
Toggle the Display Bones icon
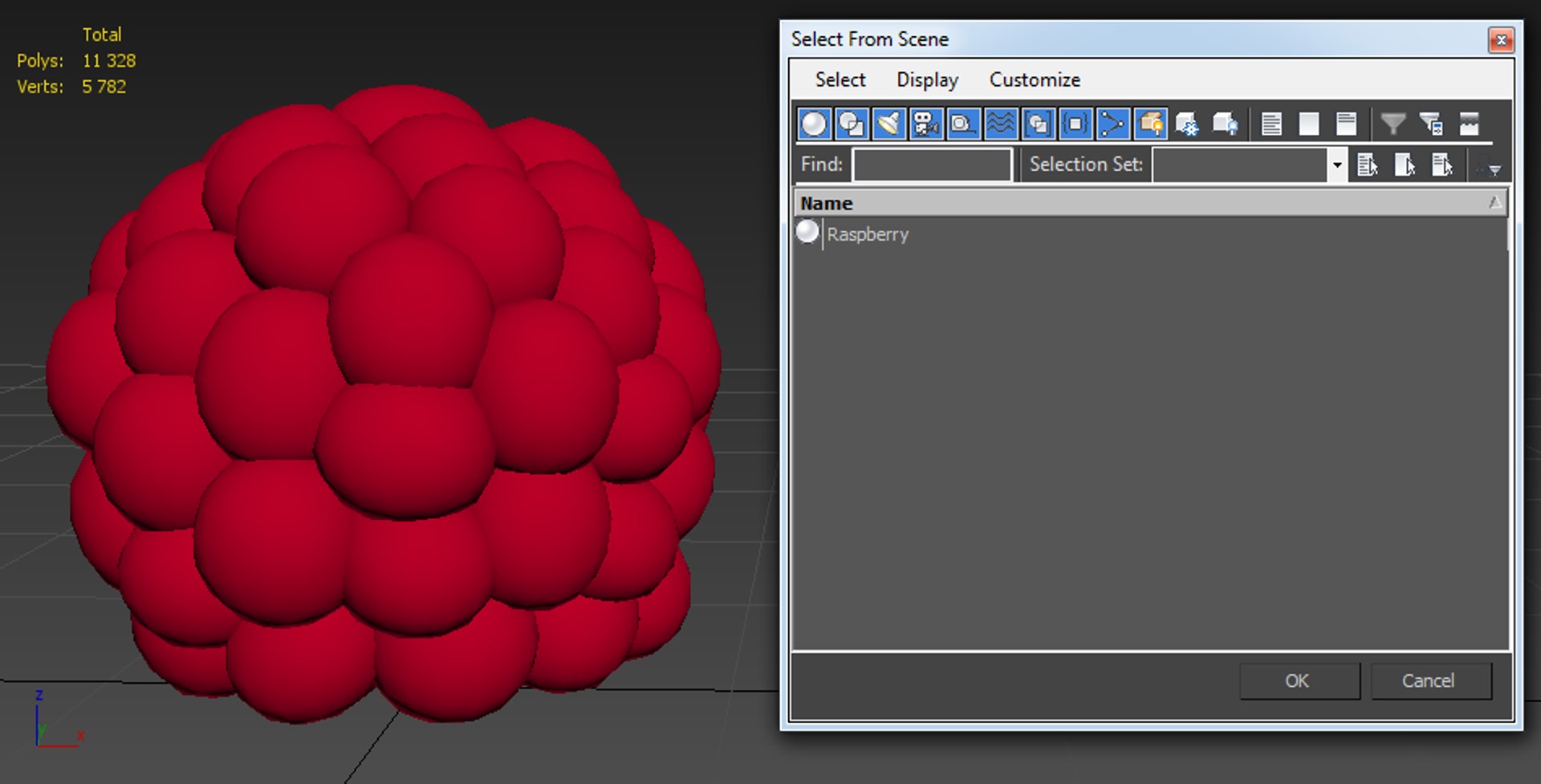[1112, 124]
